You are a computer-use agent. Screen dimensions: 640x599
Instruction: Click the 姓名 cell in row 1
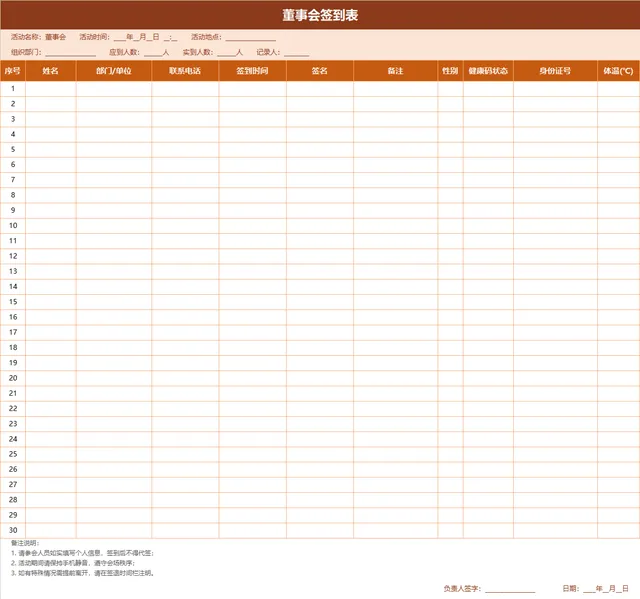[x=51, y=89]
